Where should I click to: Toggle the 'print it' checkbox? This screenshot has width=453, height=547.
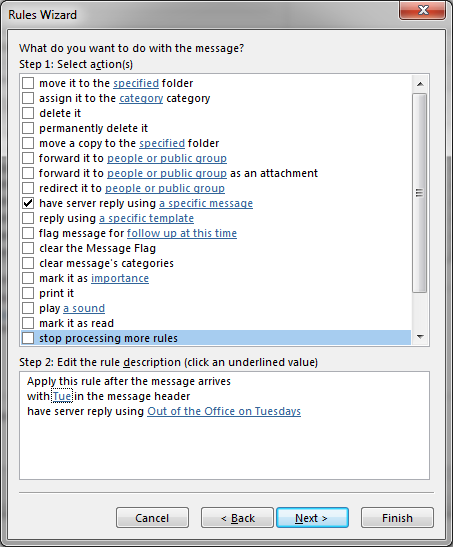pyautogui.click(x=28, y=293)
